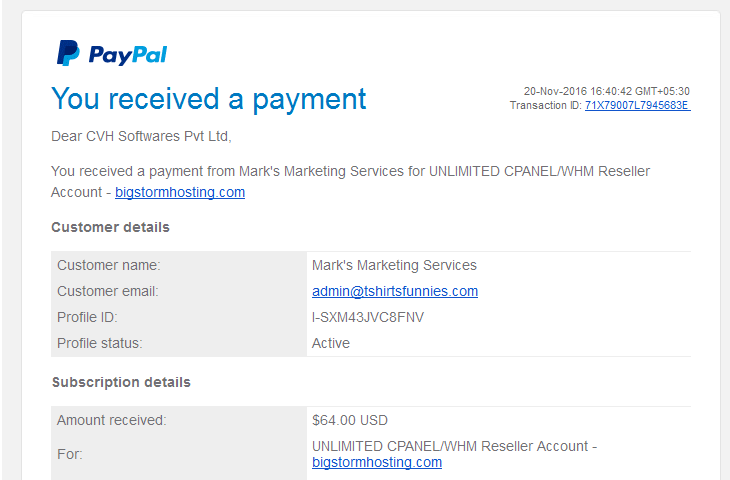
Task: Click the 'Customer email:' label
Action: click(x=108, y=291)
